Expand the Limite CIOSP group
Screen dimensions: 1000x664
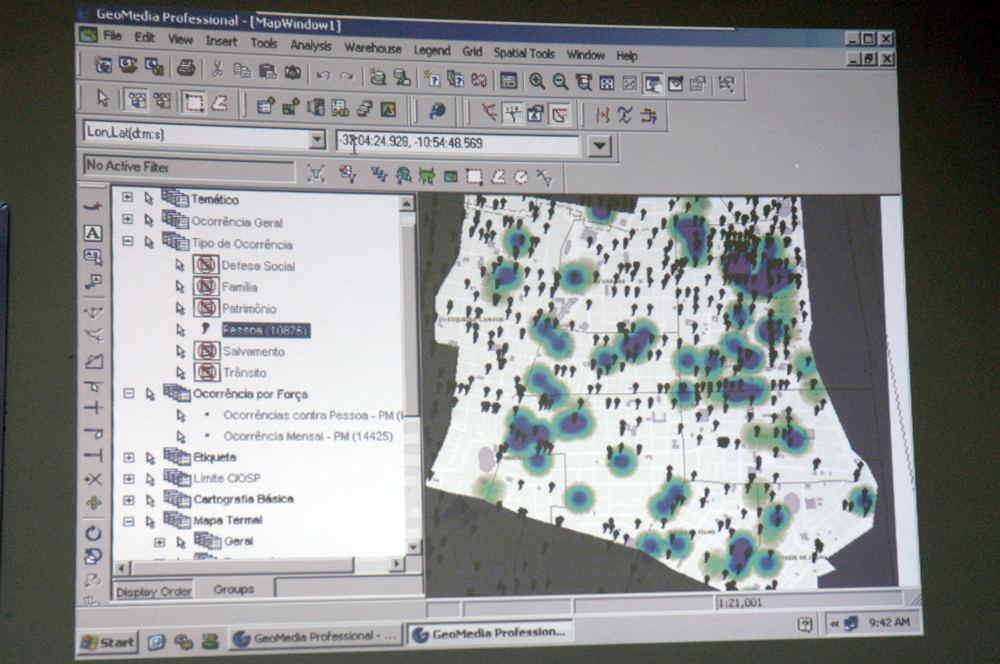(x=129, y=478)
